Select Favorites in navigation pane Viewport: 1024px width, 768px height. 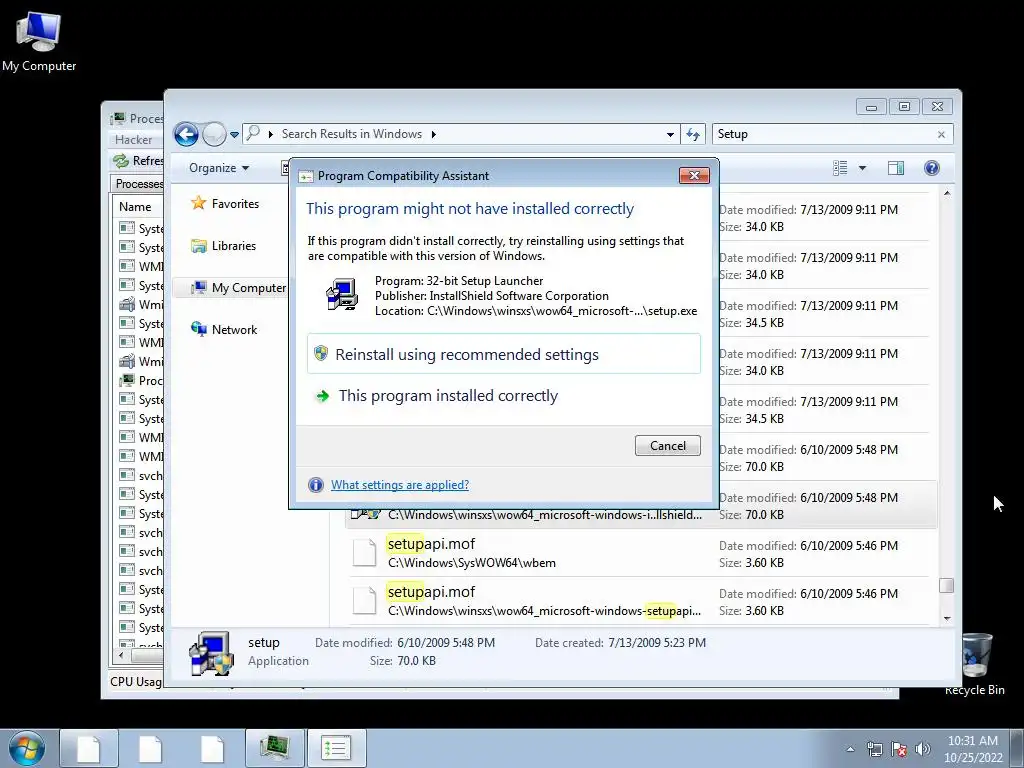225,204
